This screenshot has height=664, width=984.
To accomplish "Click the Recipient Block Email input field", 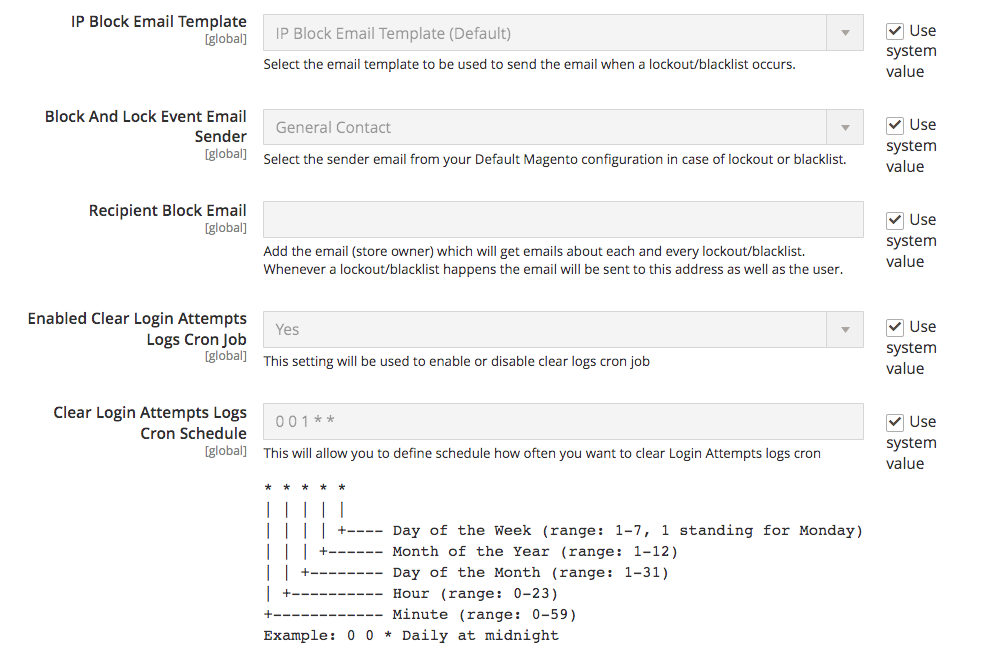I will pos(563,220).
